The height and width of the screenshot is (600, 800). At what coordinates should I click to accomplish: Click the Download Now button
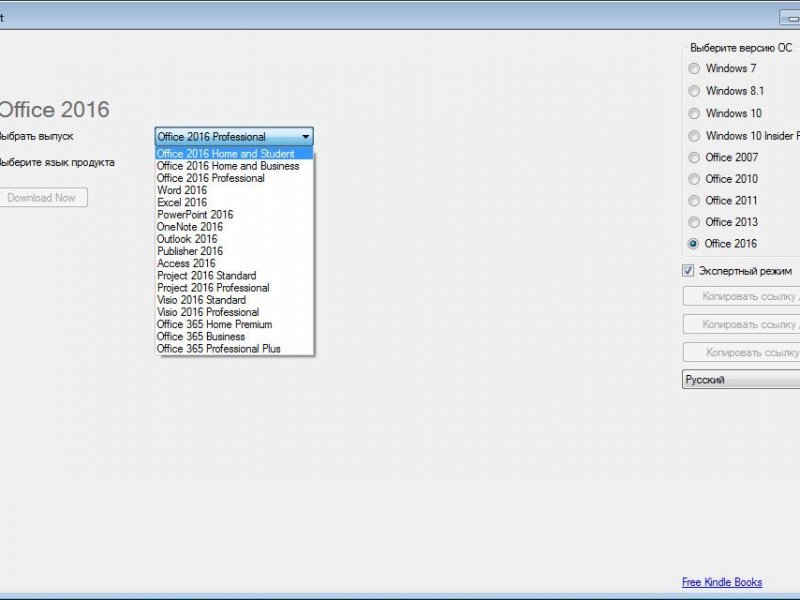tap(42, 197)
